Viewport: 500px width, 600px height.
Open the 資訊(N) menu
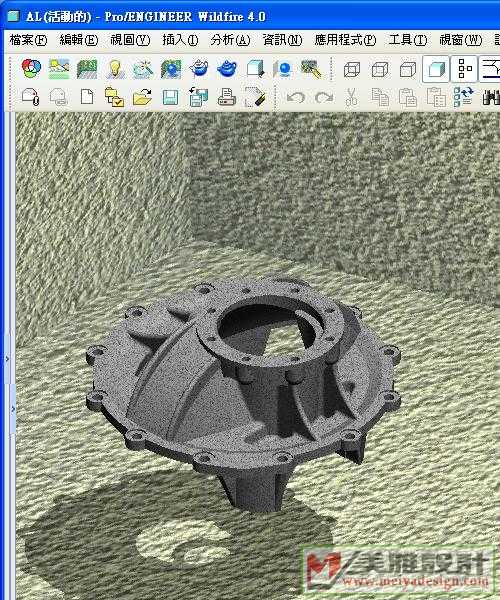[282, 40]
